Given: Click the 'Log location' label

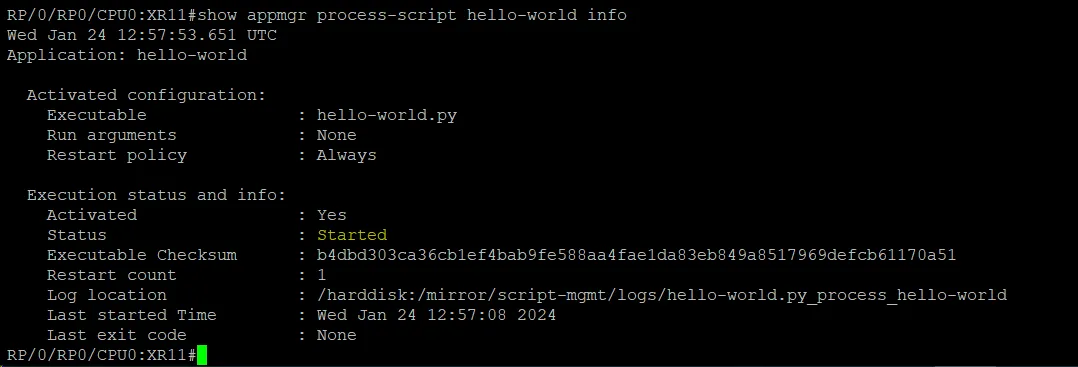Looking at the screenshot, I should (x=107, y=296).
